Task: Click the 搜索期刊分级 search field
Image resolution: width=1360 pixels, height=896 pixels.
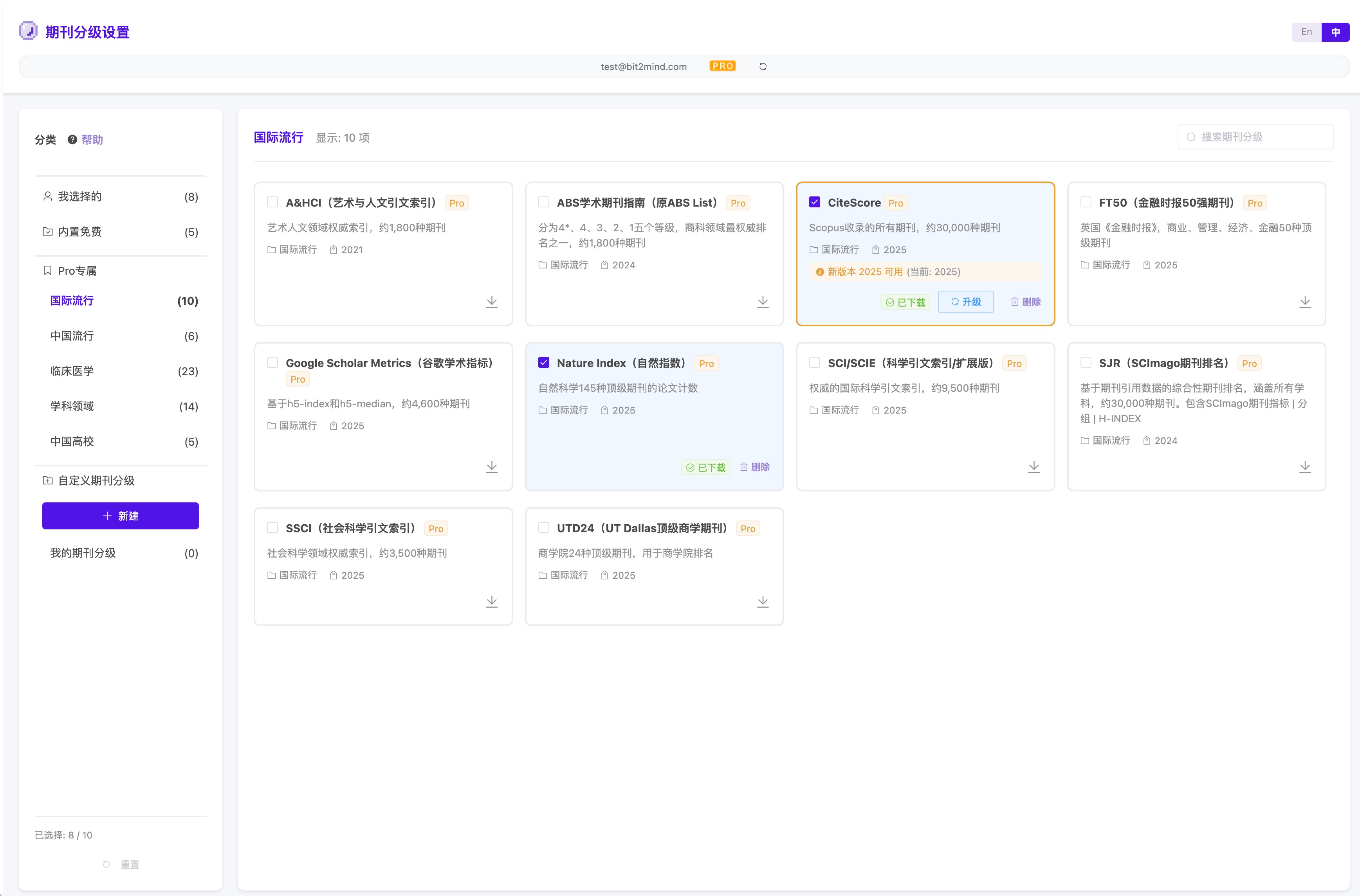Action: tap(1255, 137)
